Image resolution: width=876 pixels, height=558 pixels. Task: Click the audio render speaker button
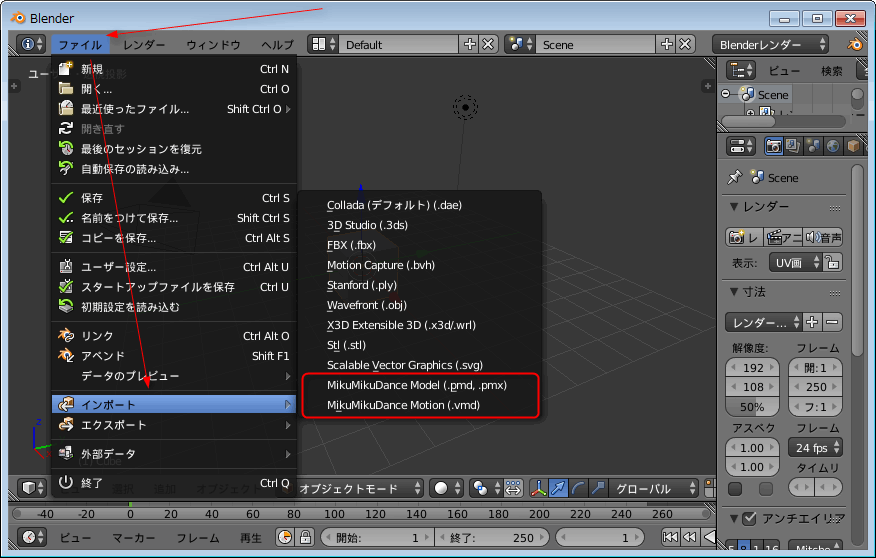click(823, 237)
